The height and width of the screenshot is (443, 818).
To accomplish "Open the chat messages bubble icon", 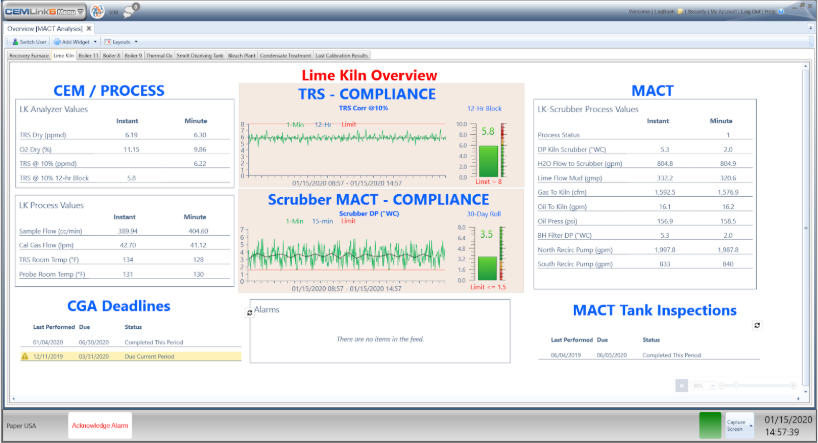I will (130, 10).
